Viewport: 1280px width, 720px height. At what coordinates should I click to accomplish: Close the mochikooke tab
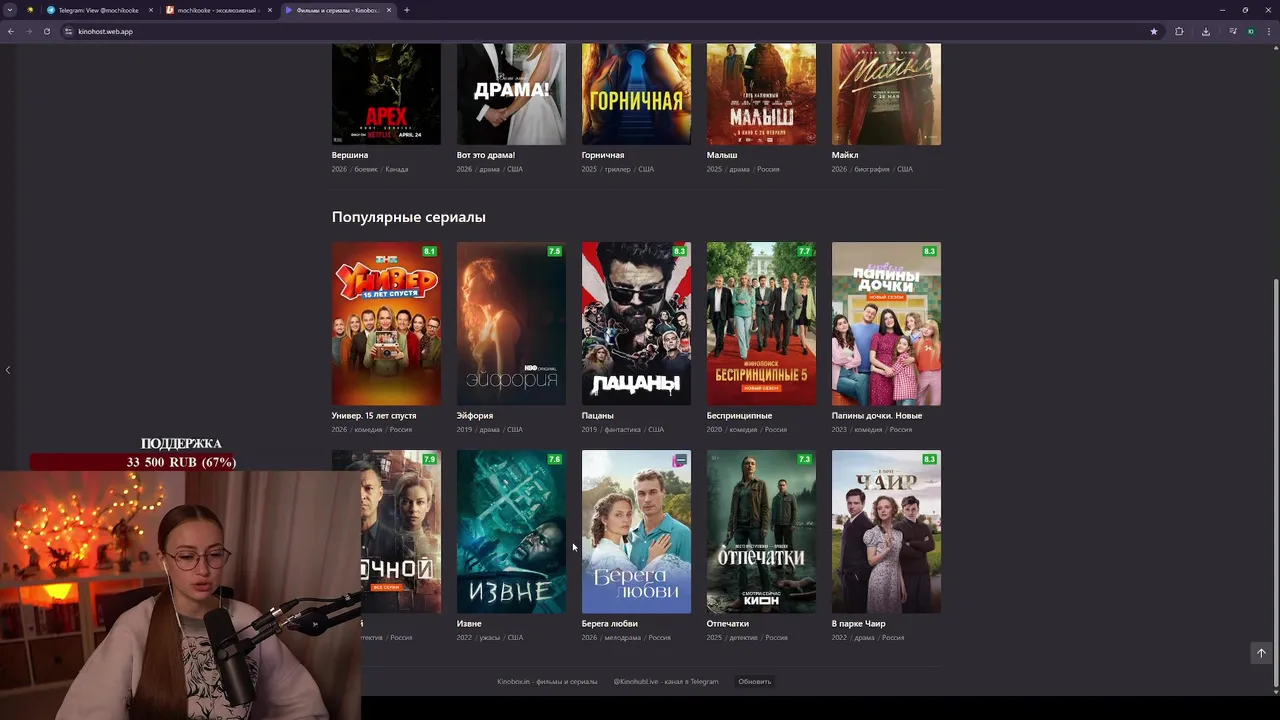(269, 10)
